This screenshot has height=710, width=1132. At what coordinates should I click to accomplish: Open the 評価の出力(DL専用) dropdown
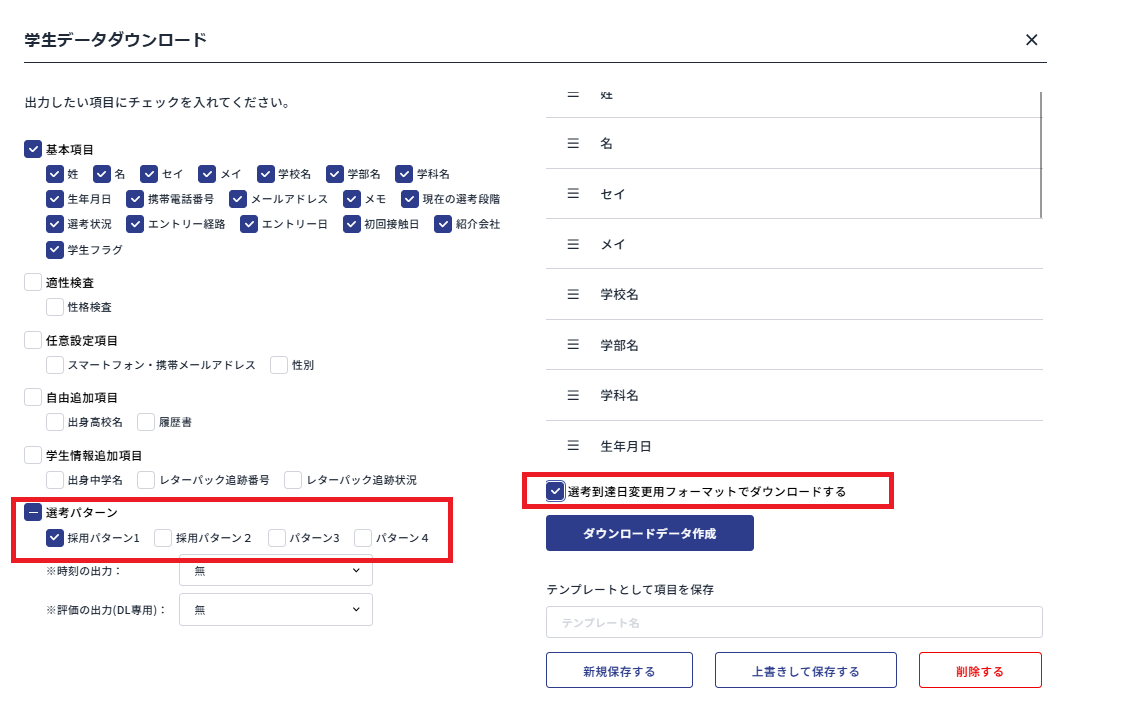[x=275, y=609]
